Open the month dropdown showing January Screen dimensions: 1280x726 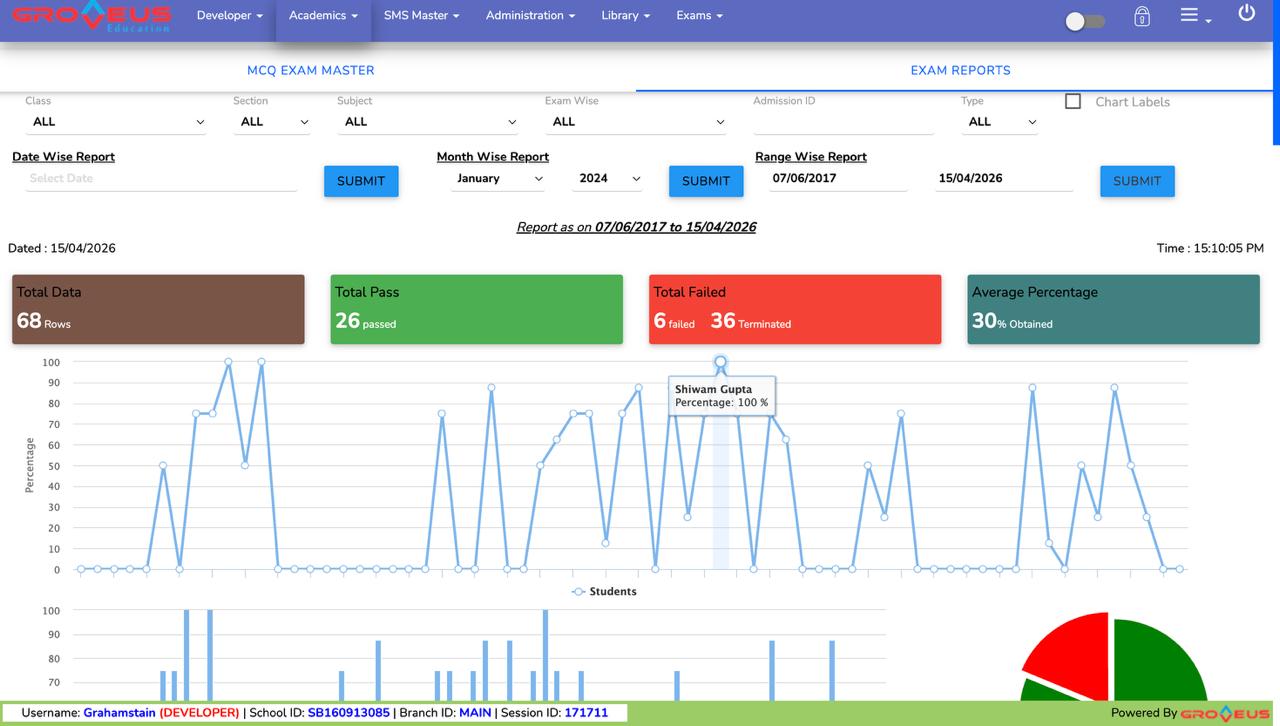coord(498,179)
